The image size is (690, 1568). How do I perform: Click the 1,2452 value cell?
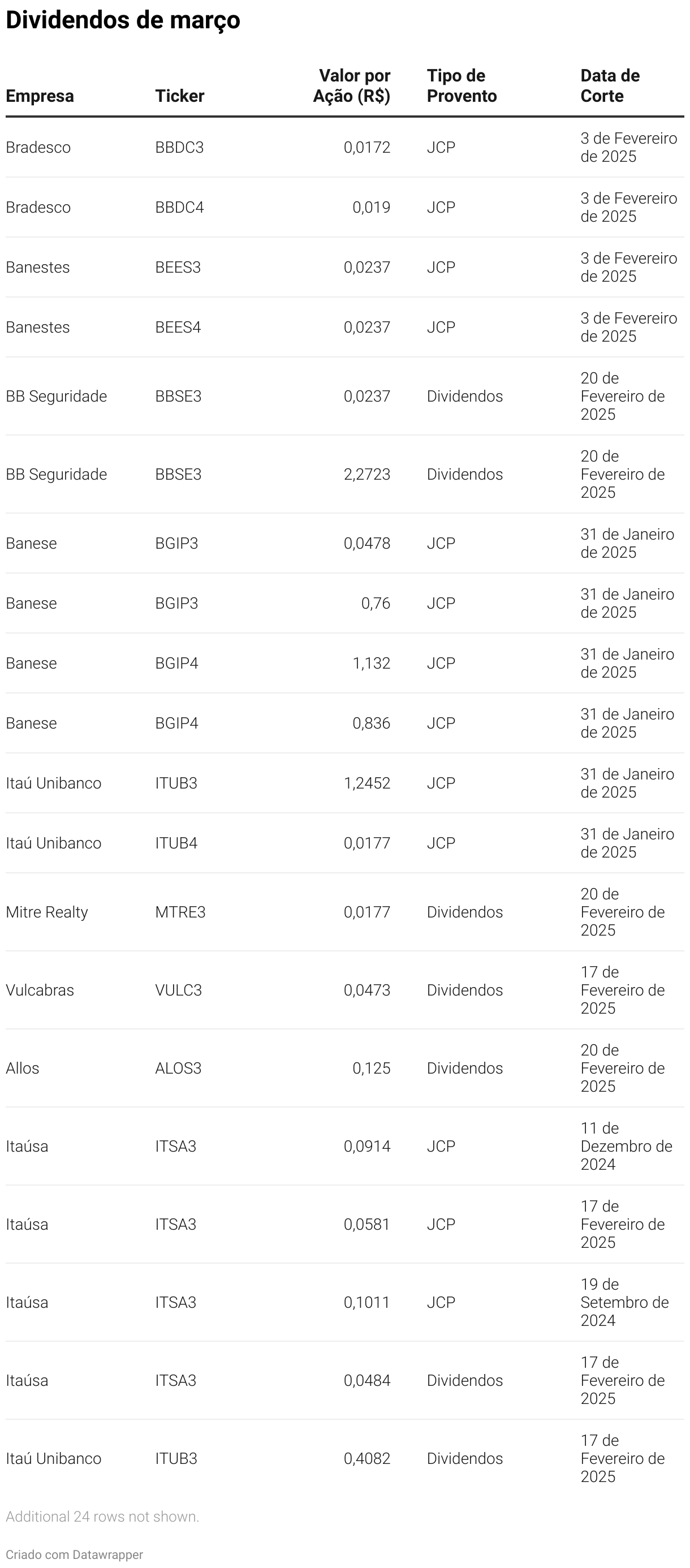pyautogui.click(x=367, y=783)
